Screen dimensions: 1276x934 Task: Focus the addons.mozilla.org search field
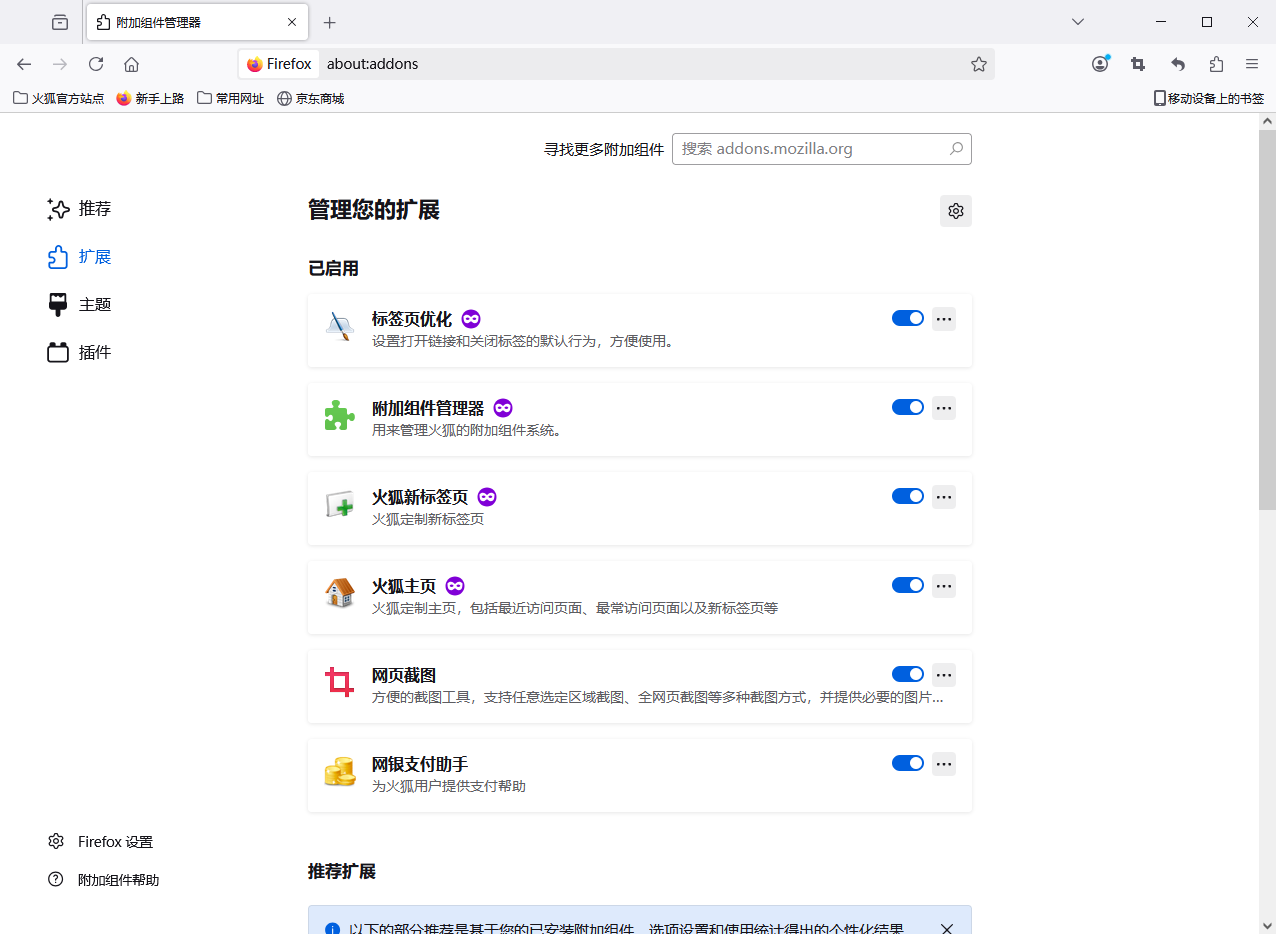click(822, 149)
